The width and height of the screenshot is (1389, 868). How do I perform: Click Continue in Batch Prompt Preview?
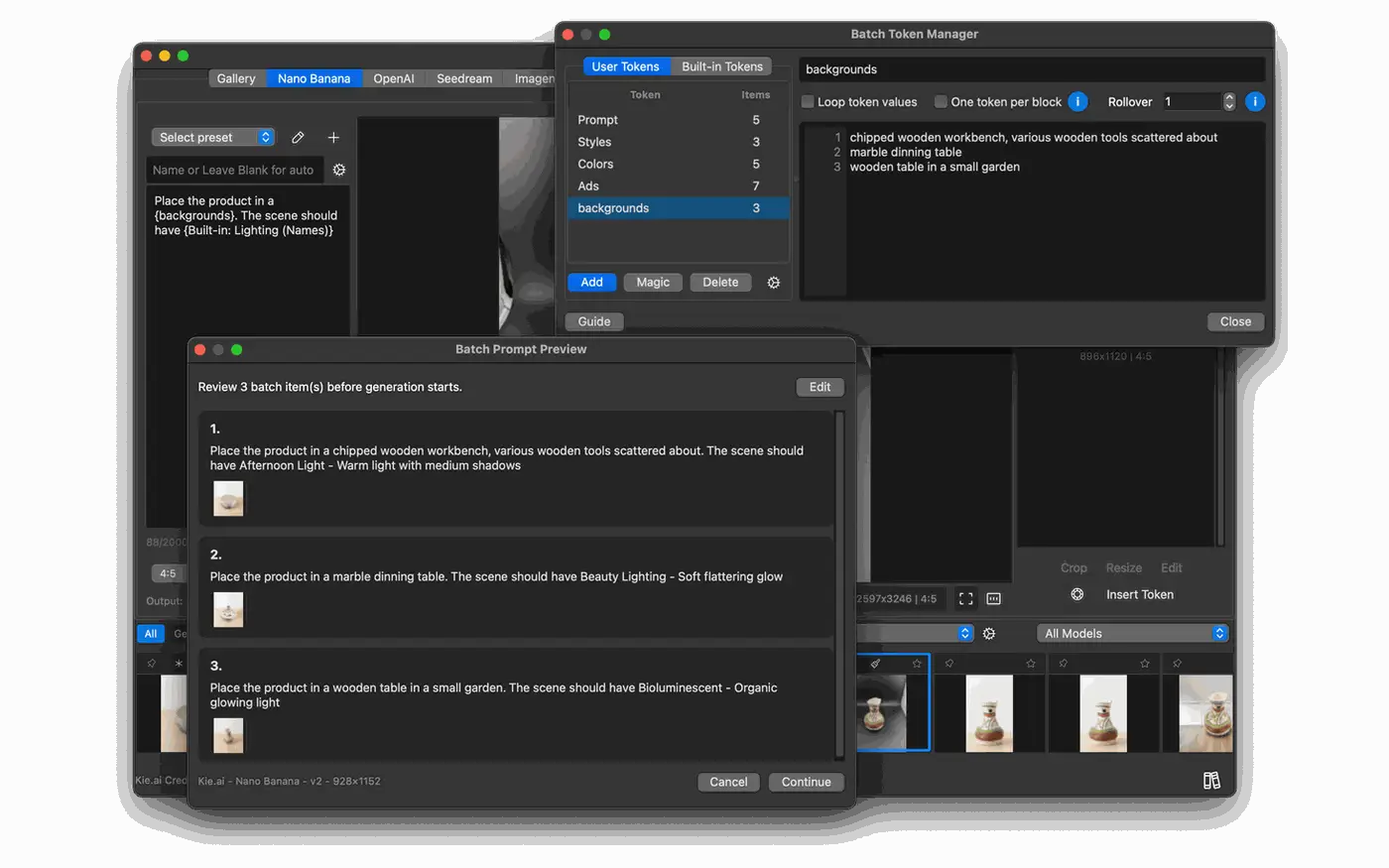[807, 782]
